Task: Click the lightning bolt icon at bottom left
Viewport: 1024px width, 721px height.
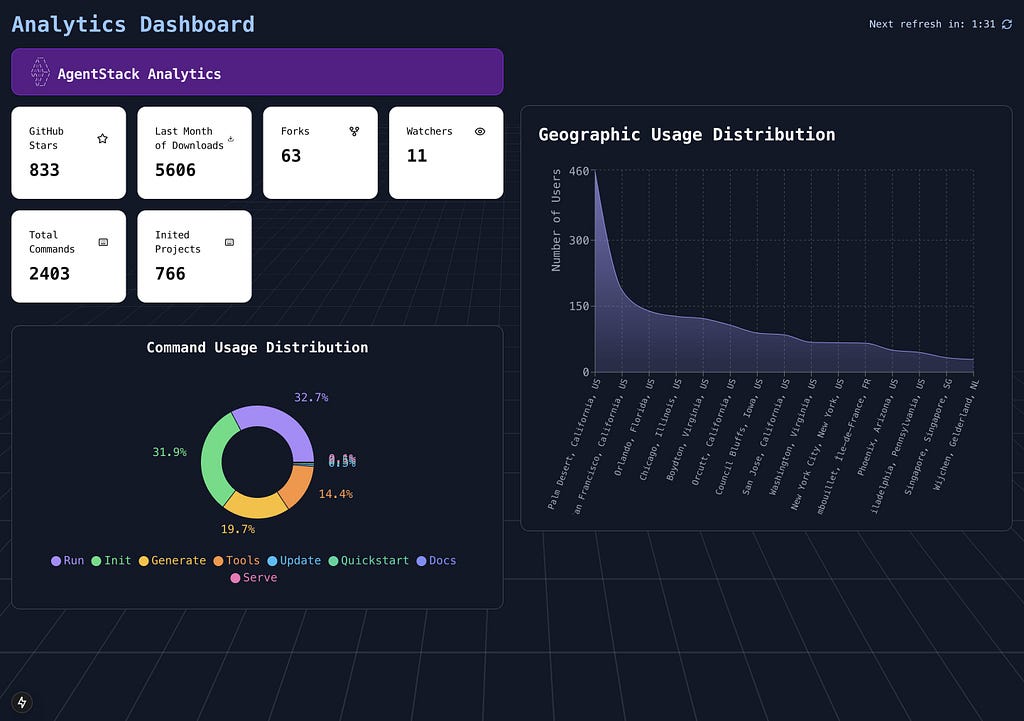Action: pos(22,702)
